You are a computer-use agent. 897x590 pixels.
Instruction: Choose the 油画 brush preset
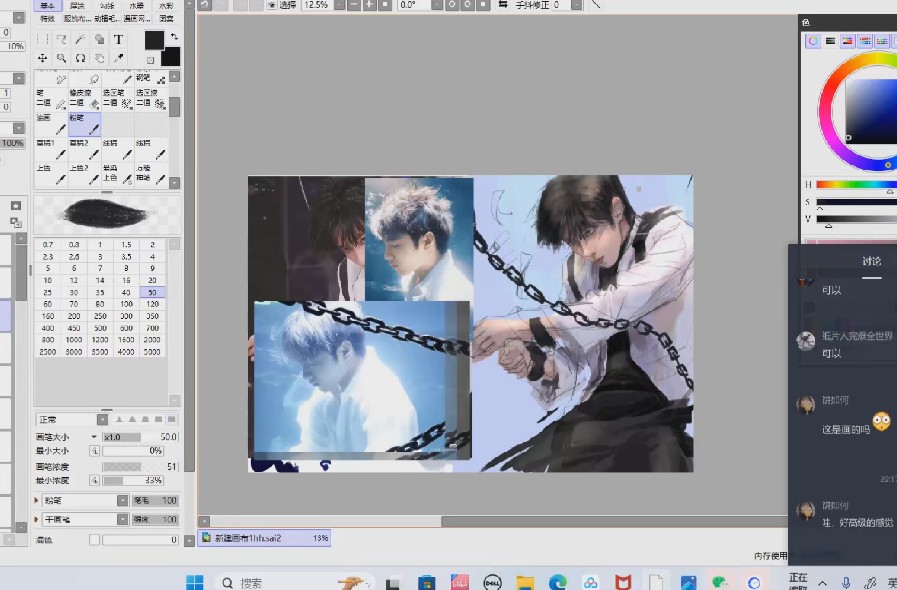[x=51, y=124]
